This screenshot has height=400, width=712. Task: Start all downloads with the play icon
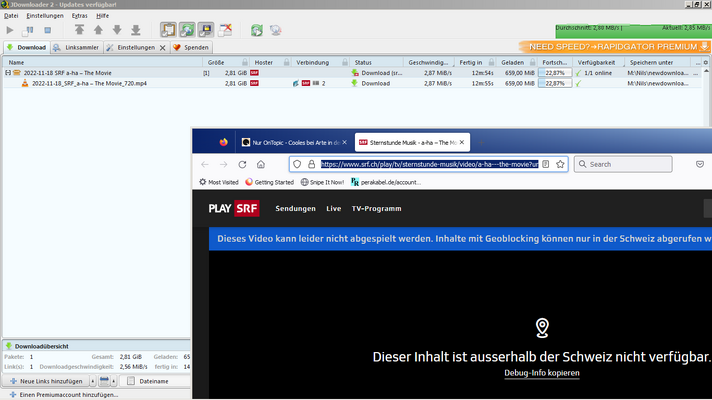coord(10,30)
